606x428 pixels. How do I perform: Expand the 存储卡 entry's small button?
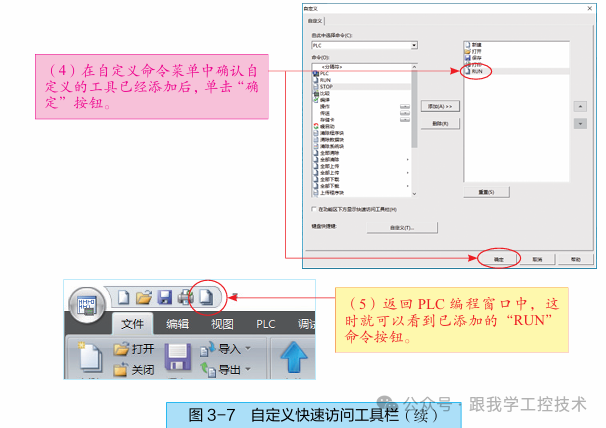click(405, 120)
